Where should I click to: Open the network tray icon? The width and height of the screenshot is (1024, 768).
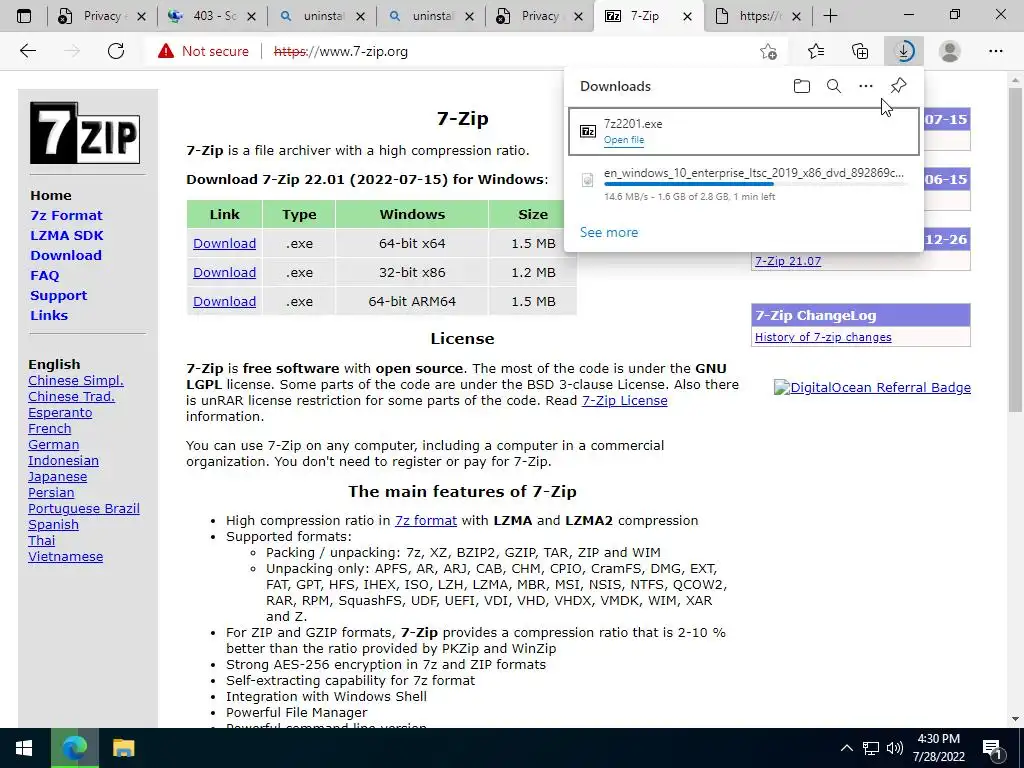point(871,748)
